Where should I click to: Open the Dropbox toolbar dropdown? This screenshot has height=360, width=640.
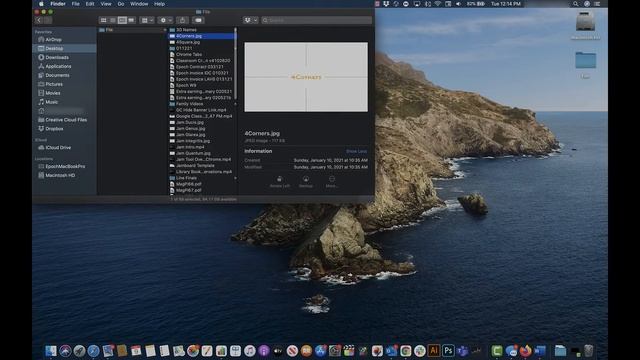coord(250,20)
